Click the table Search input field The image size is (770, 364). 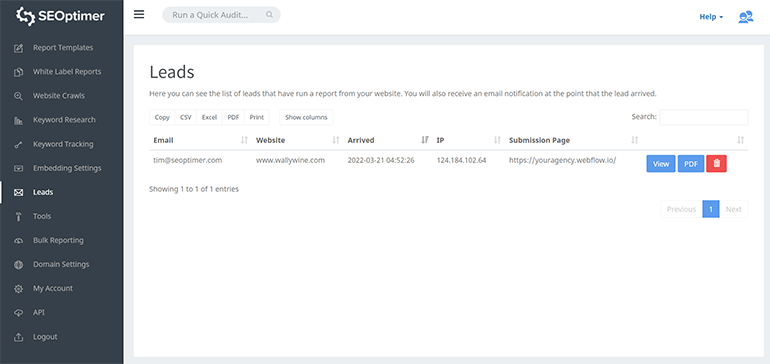pos(704,117)
